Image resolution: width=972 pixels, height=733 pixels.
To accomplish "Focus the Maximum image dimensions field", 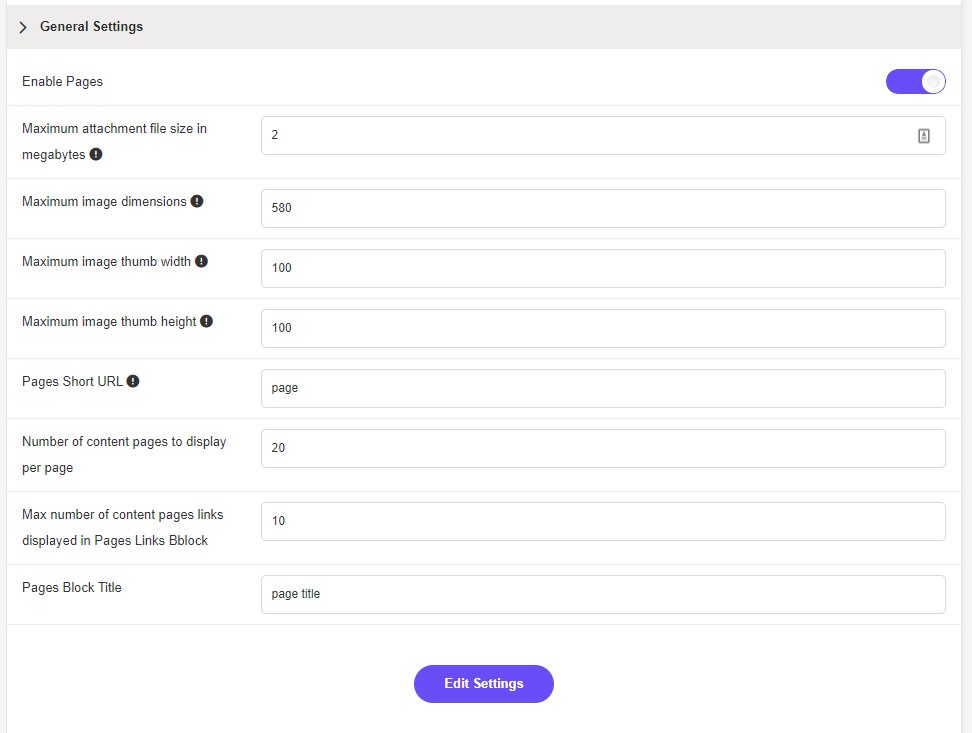I will 603,208.
